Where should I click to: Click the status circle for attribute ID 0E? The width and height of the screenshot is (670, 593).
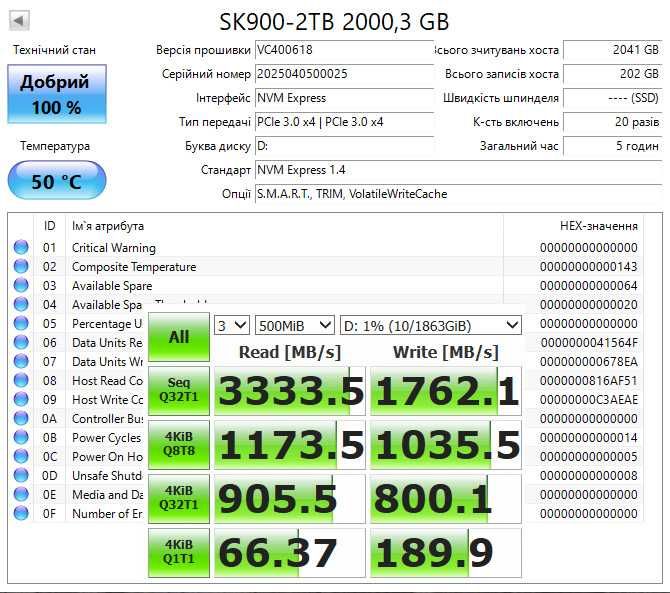click(21, 494)
